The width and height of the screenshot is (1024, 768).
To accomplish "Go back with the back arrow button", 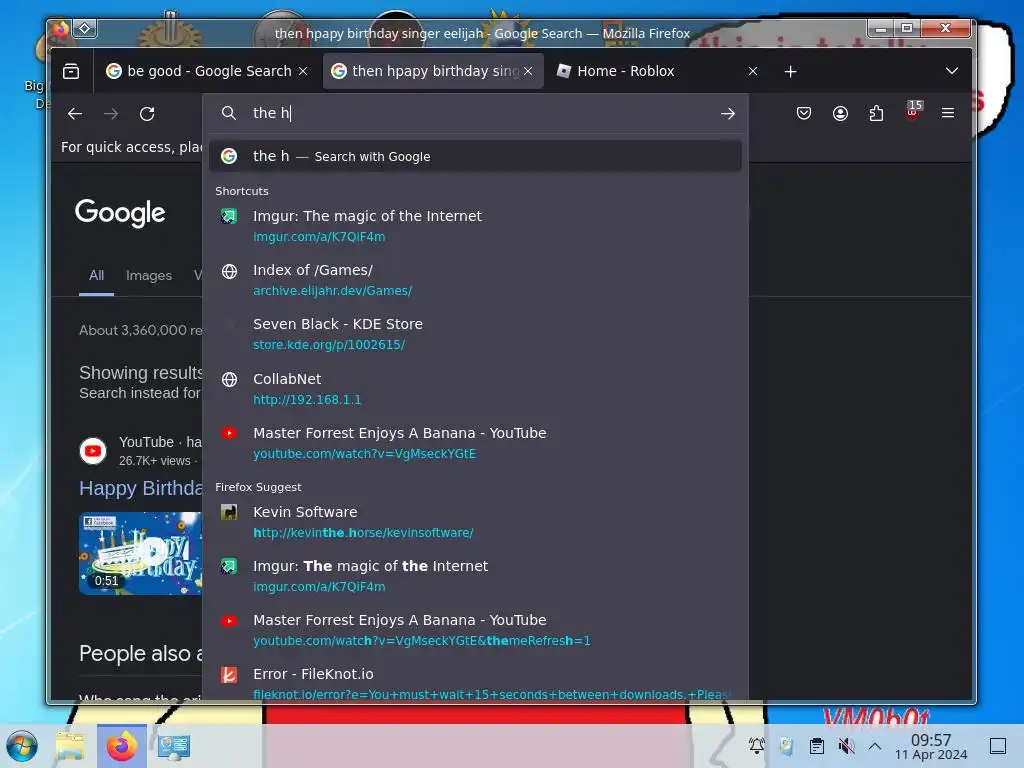I will click(x=75, y=114).
